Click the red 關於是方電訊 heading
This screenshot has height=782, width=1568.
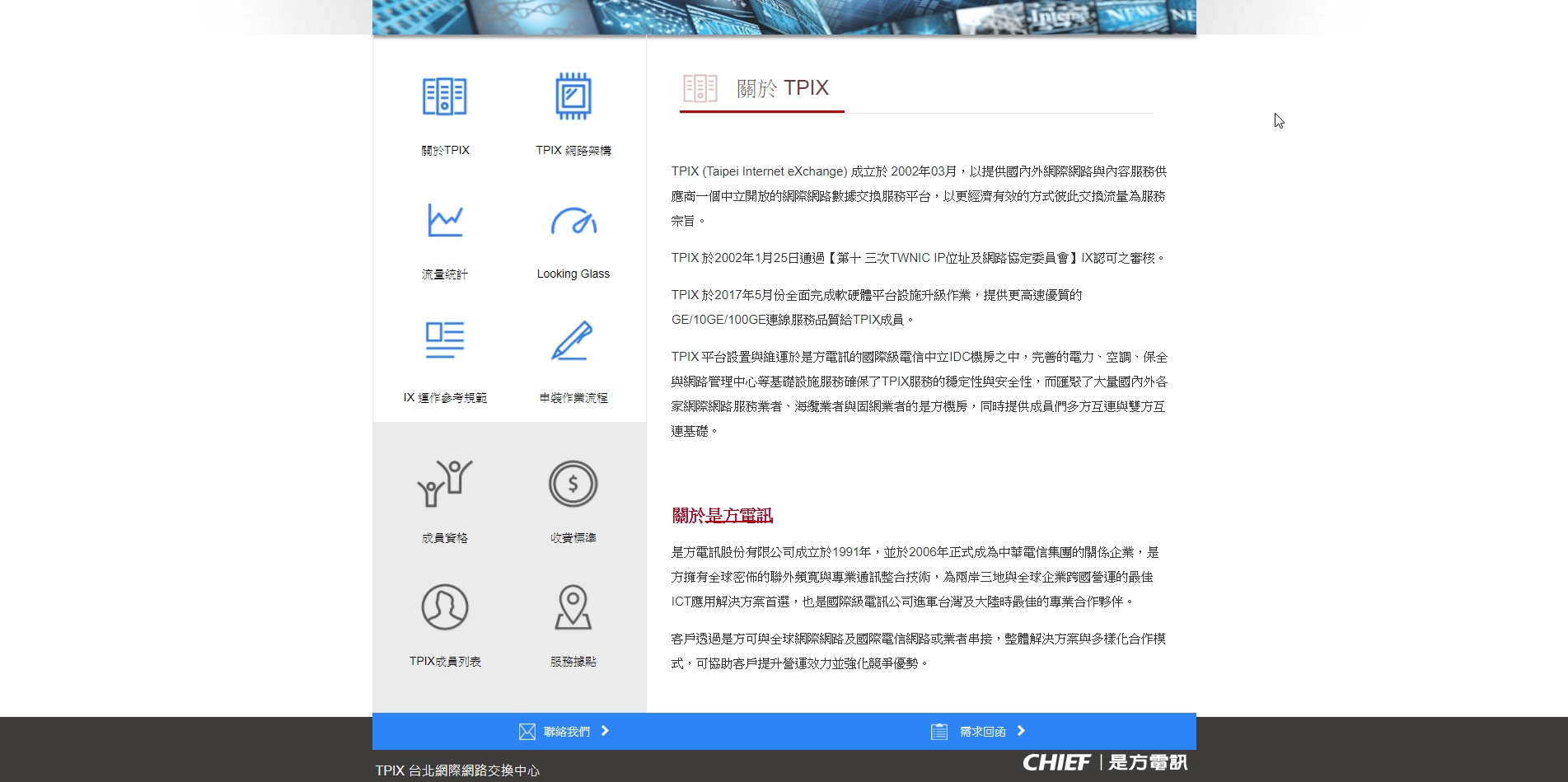pos(723,516)
